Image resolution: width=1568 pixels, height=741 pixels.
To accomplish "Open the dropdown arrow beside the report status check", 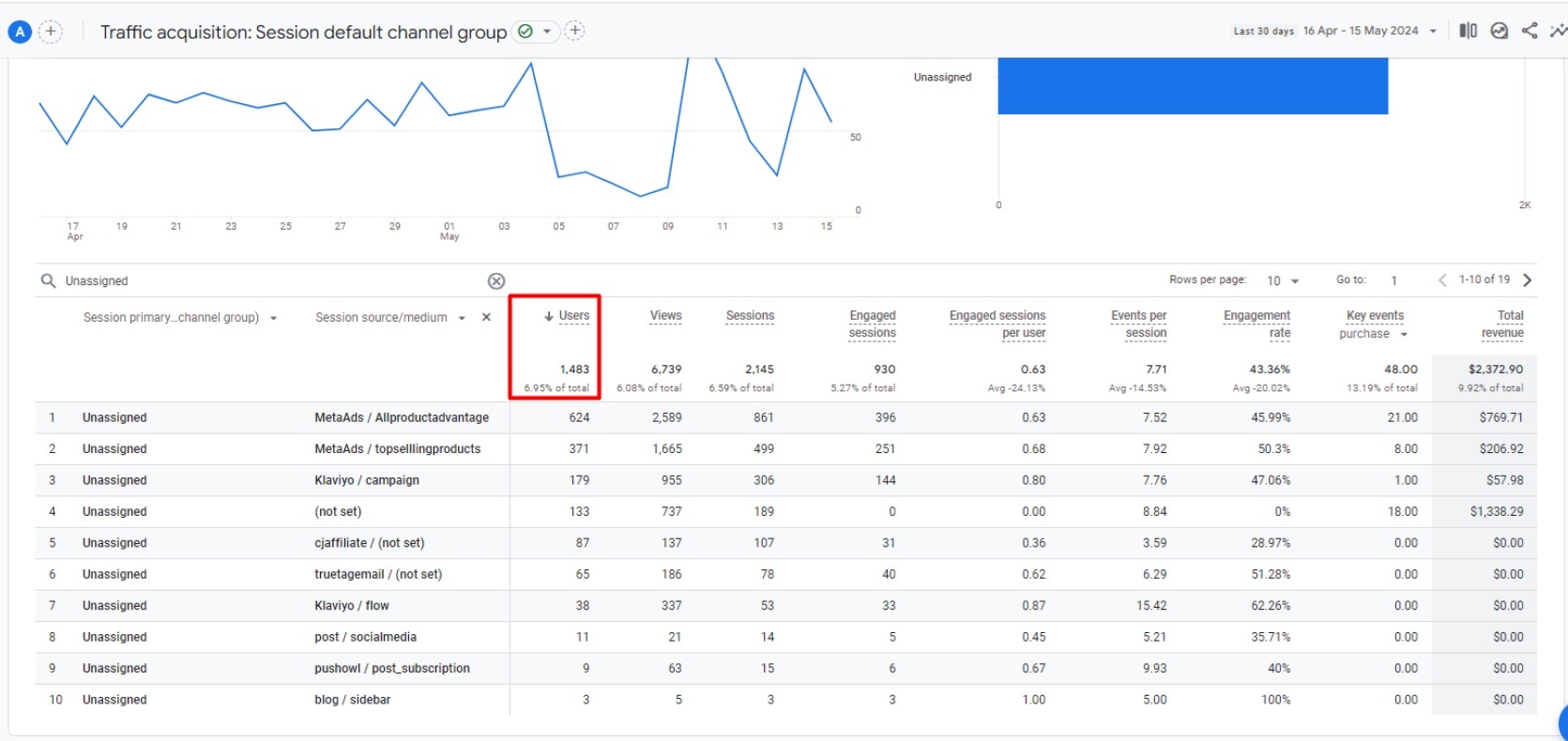I will tap(547, 32).
